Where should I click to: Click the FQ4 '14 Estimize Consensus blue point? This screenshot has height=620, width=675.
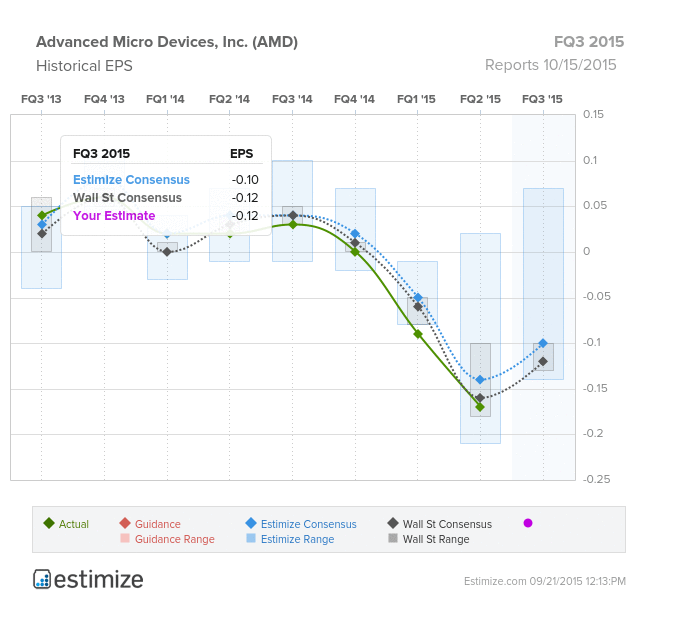pyautogui.click(x=355, y=234)
